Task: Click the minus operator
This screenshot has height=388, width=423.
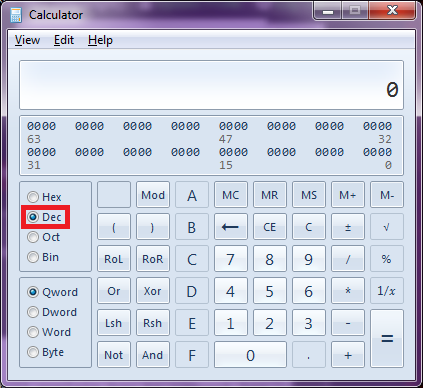Action: (348, 323)
